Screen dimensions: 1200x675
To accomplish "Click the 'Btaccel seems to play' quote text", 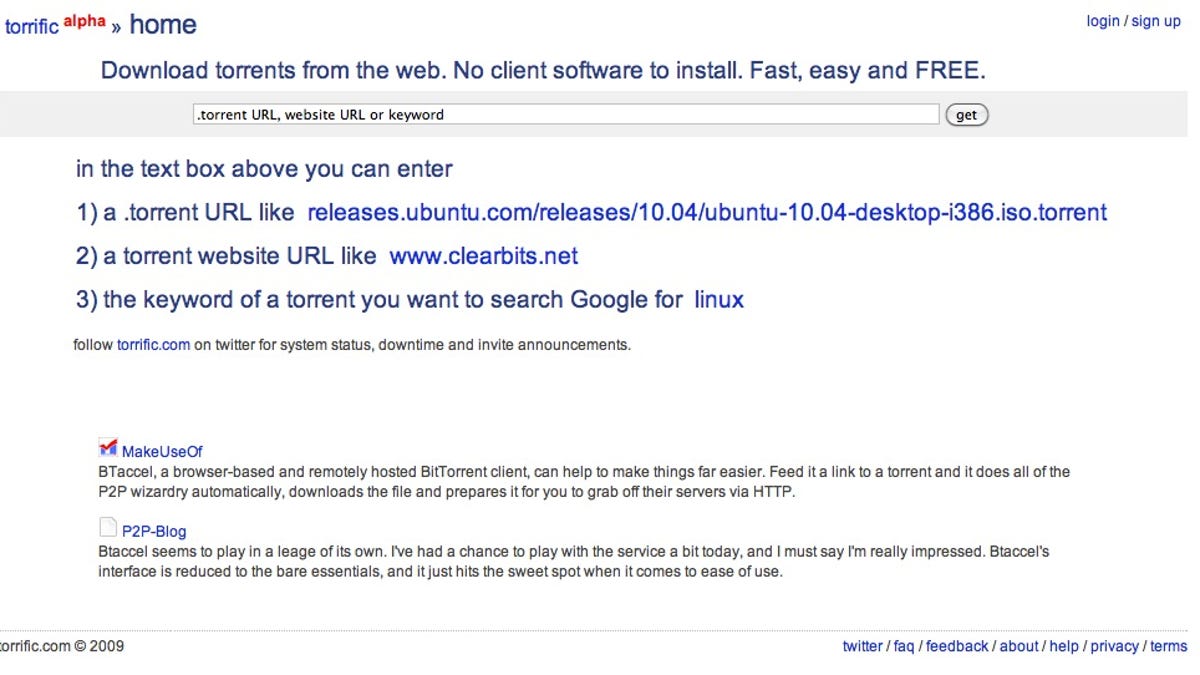I will tap(573, 562).
